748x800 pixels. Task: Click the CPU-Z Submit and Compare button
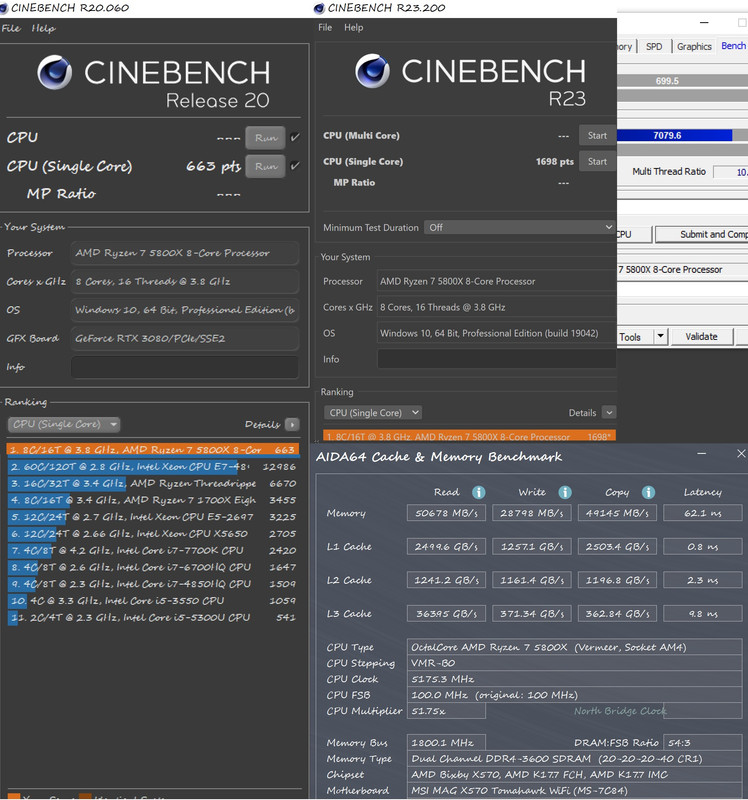[702, 234]
